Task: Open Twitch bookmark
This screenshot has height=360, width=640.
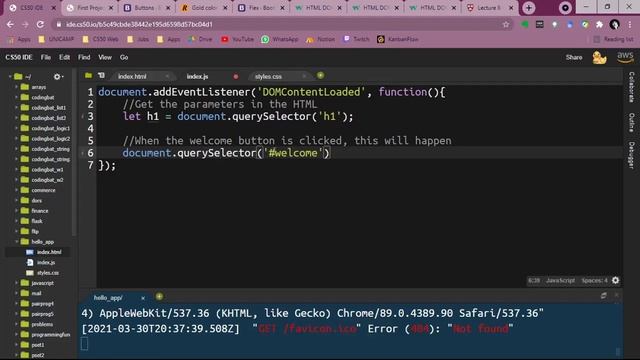Action: click(x=356, y=39)
